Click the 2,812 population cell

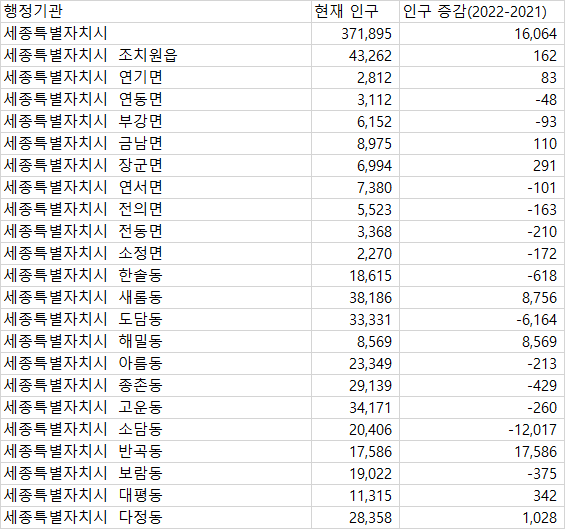(355, 78)
